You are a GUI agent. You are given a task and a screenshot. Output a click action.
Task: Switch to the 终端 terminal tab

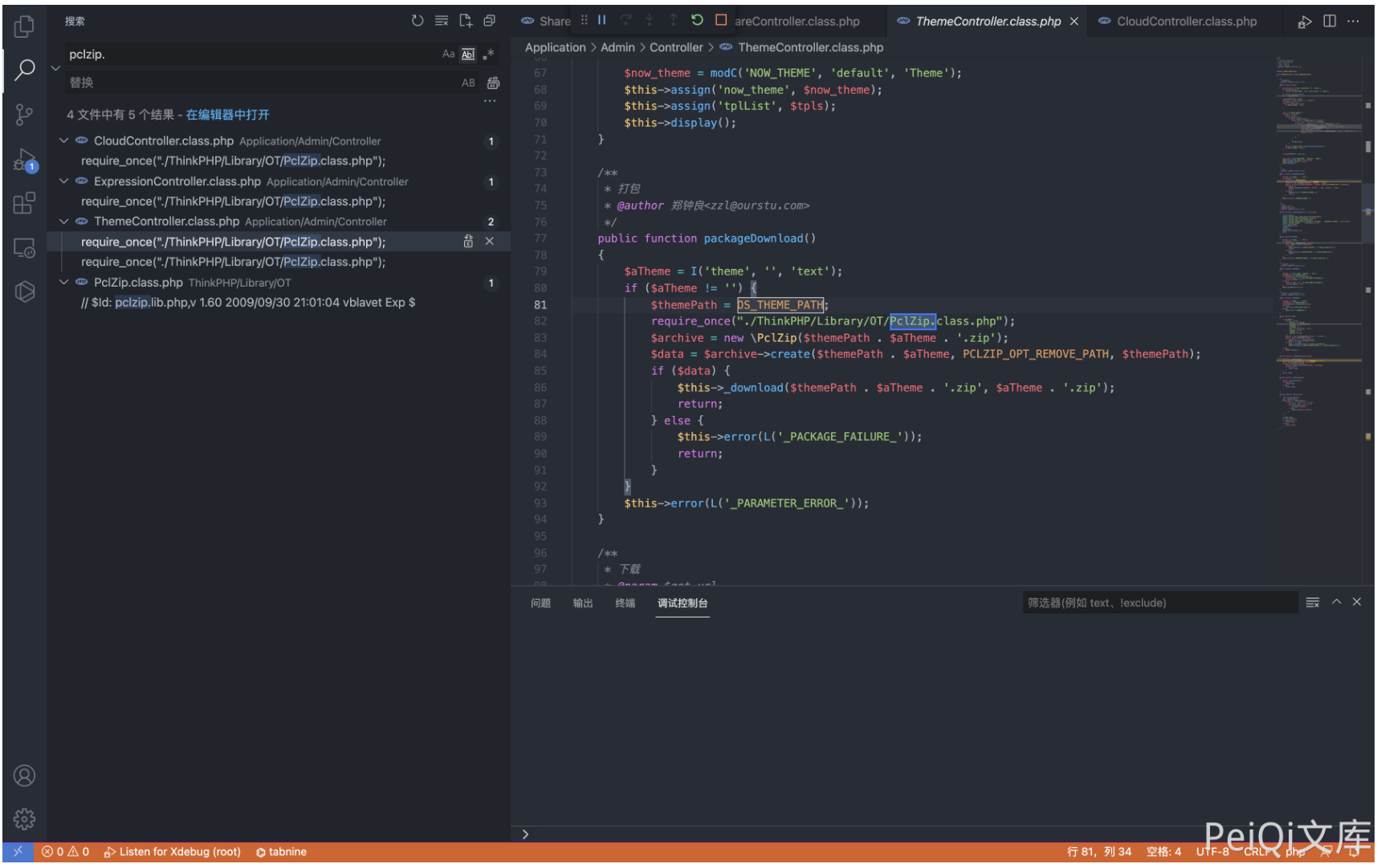(x=625, y=603)
